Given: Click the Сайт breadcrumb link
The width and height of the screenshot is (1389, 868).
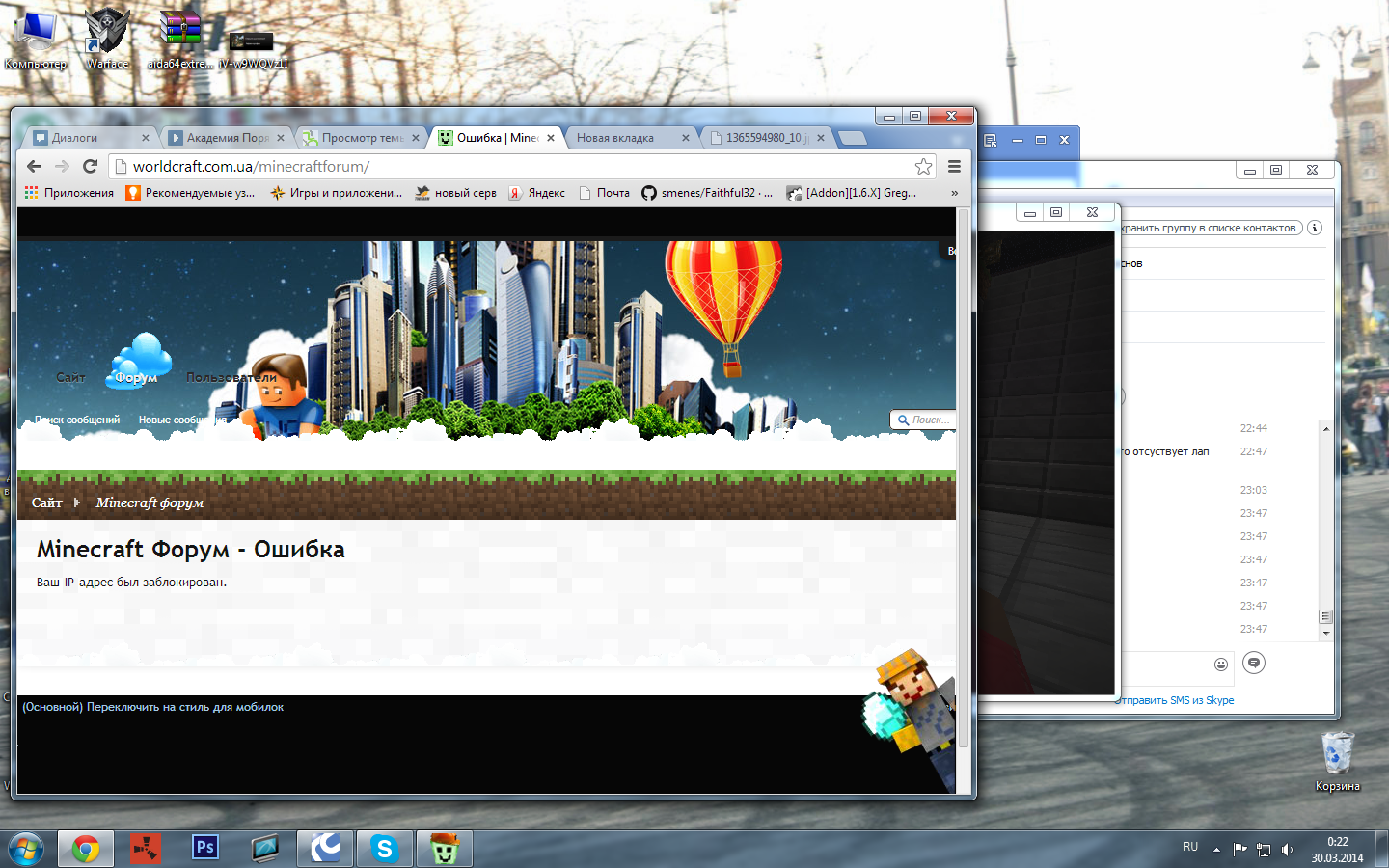Looking at the screenshot, I should pos(46,502).
